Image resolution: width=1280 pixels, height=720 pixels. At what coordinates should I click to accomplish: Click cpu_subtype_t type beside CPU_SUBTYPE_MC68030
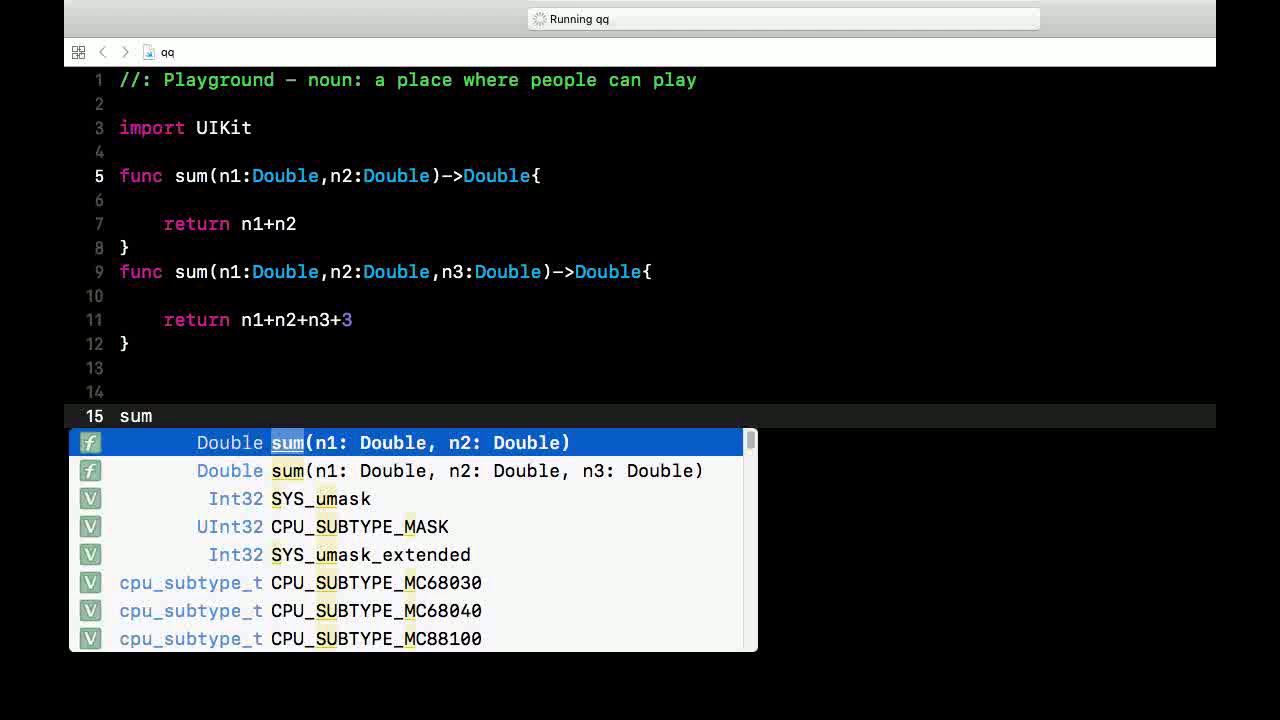[x=191, y=583]
